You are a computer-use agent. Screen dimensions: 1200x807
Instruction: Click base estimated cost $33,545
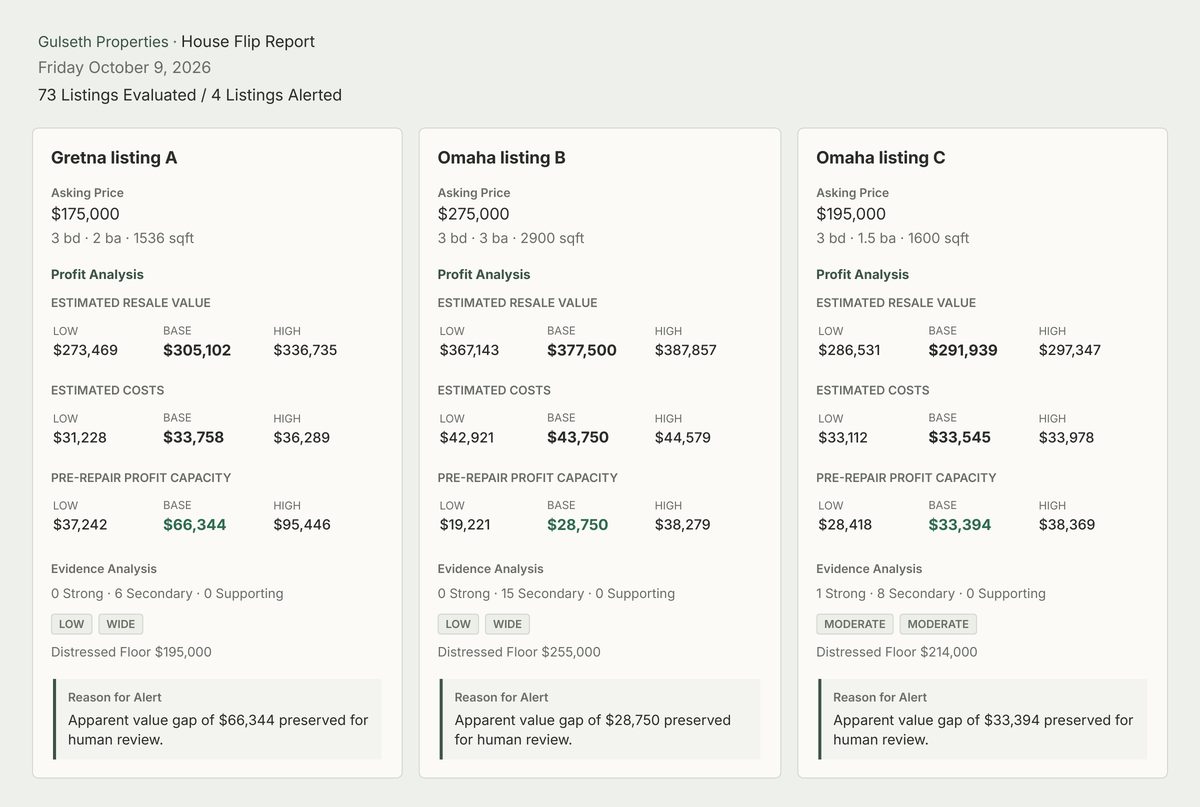959,437
